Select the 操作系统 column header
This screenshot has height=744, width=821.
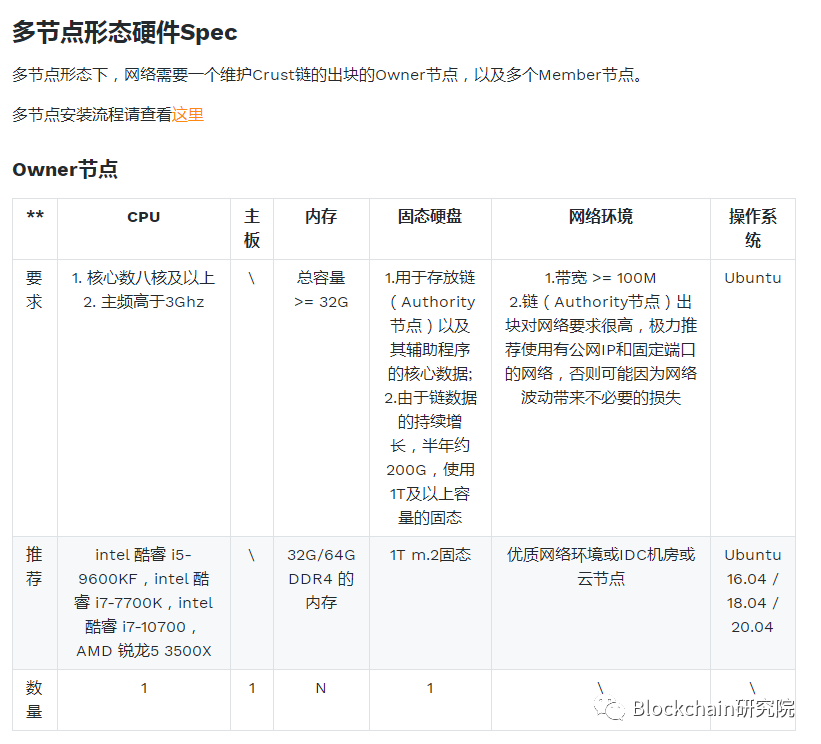pos(753,229)
